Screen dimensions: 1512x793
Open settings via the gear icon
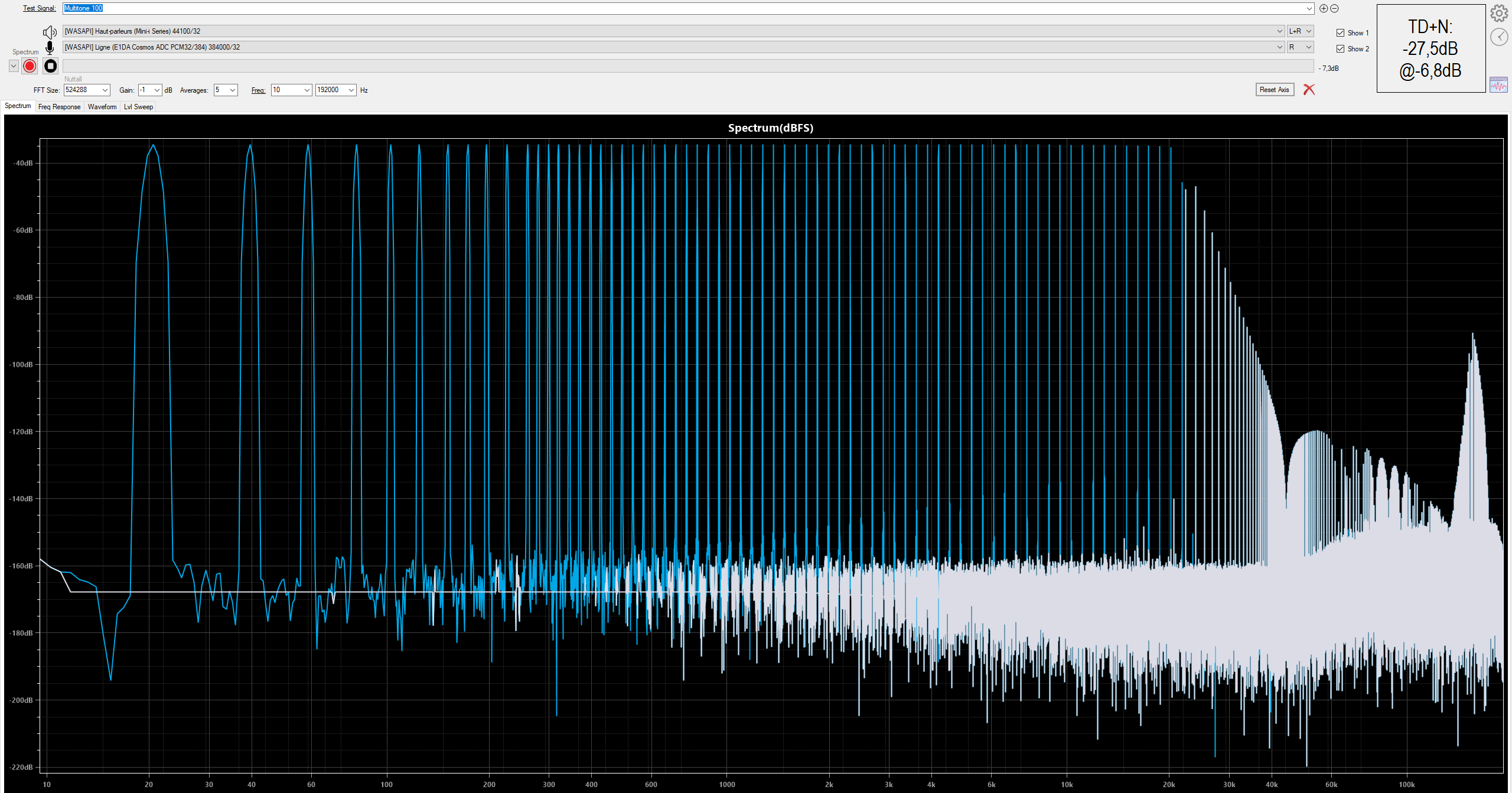[1499, 14]
